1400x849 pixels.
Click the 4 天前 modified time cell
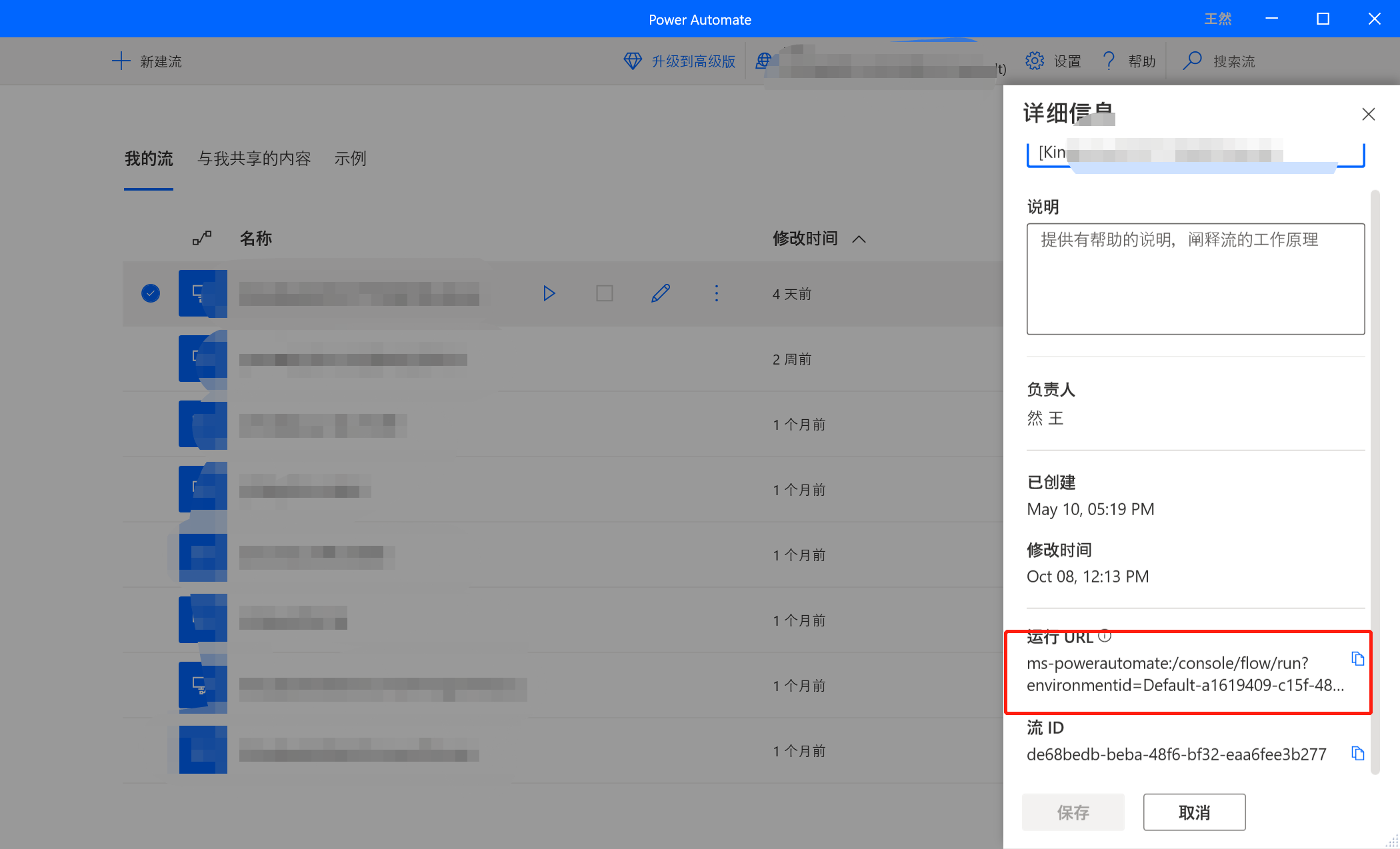pyautogui.click(x=792, y=294)
